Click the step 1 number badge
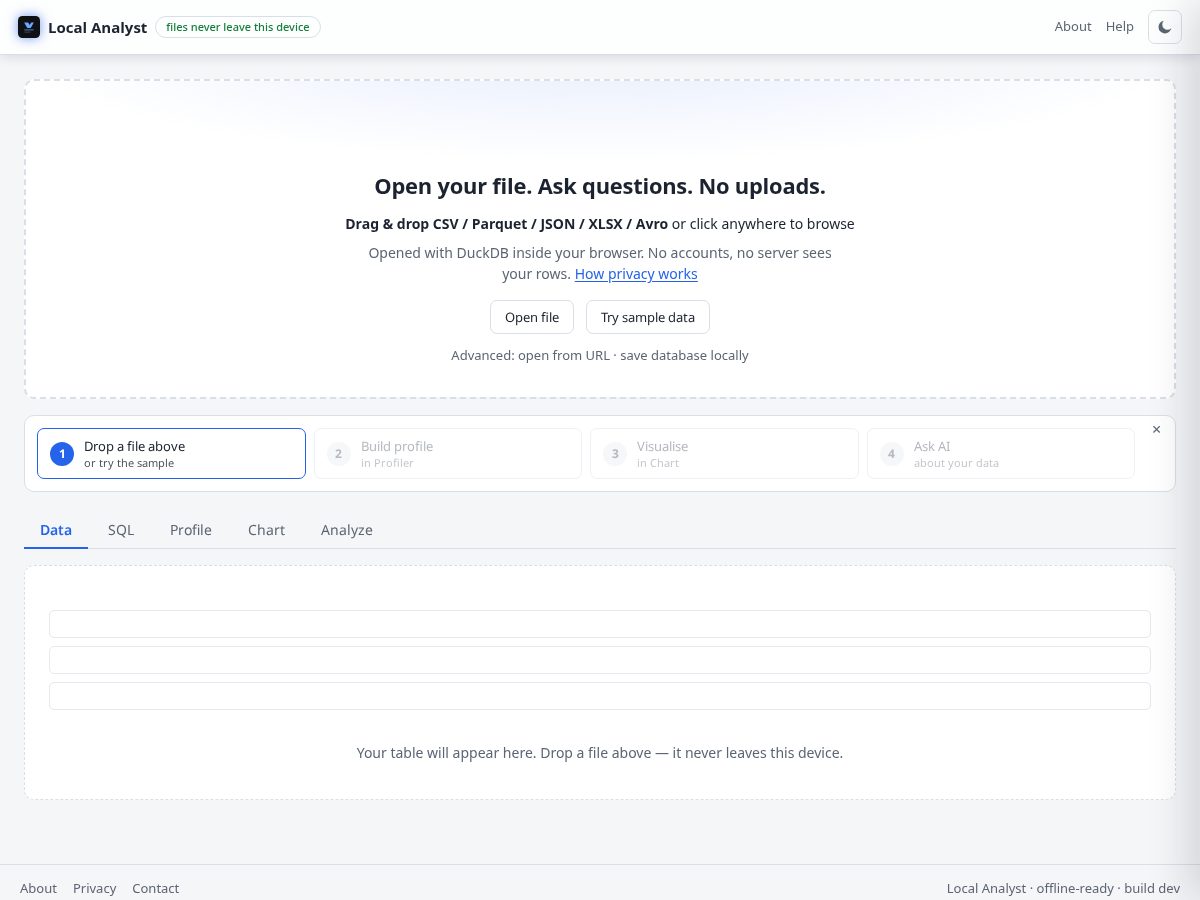 click(62, 454)
